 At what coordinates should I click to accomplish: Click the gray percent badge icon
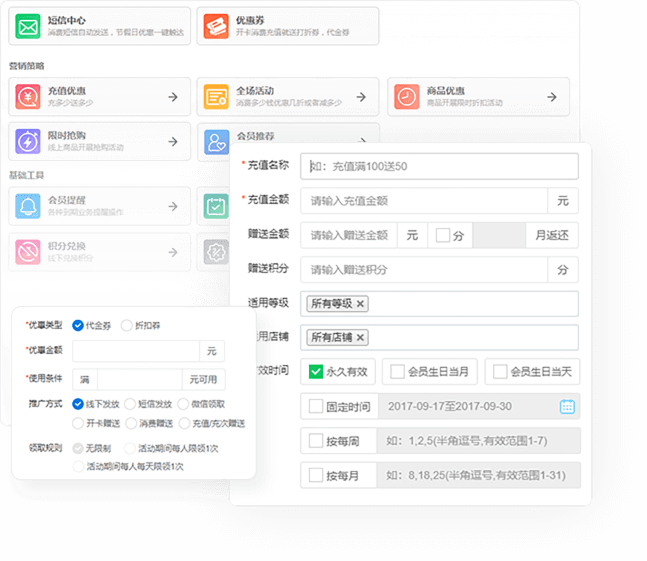[216, 252]
